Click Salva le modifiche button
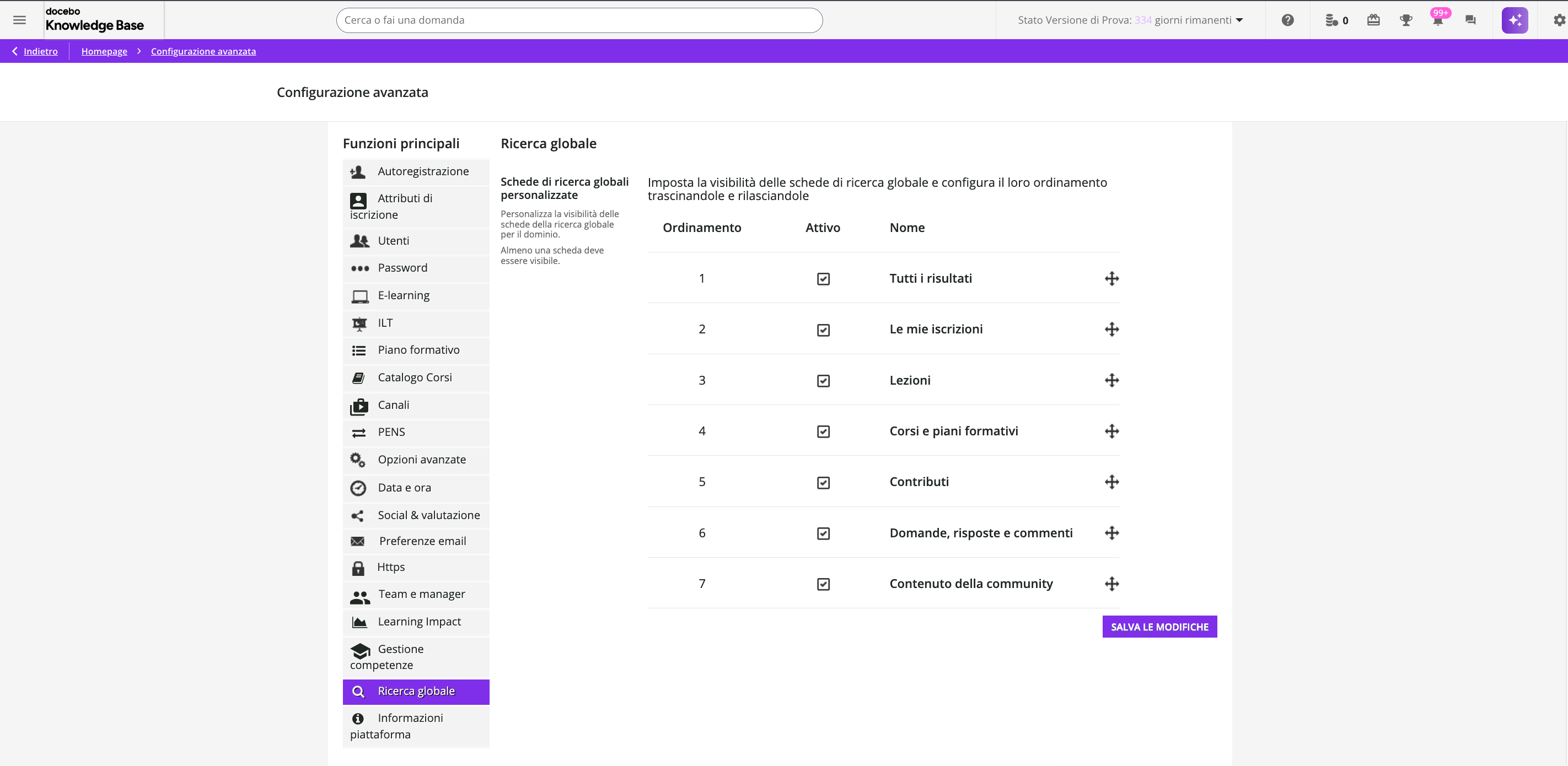 (1159, 627)
